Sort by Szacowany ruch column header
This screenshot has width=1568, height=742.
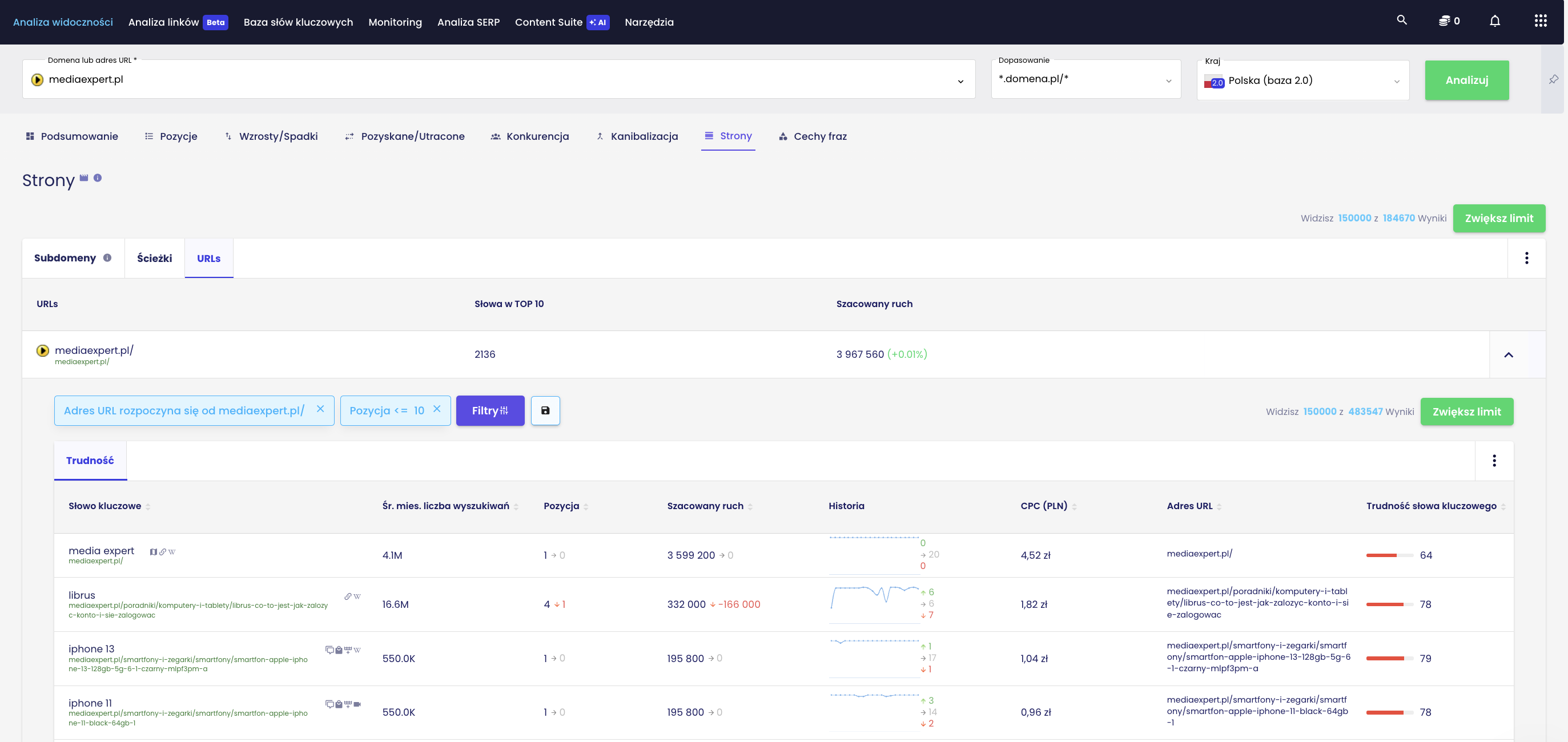coord(705,506)
